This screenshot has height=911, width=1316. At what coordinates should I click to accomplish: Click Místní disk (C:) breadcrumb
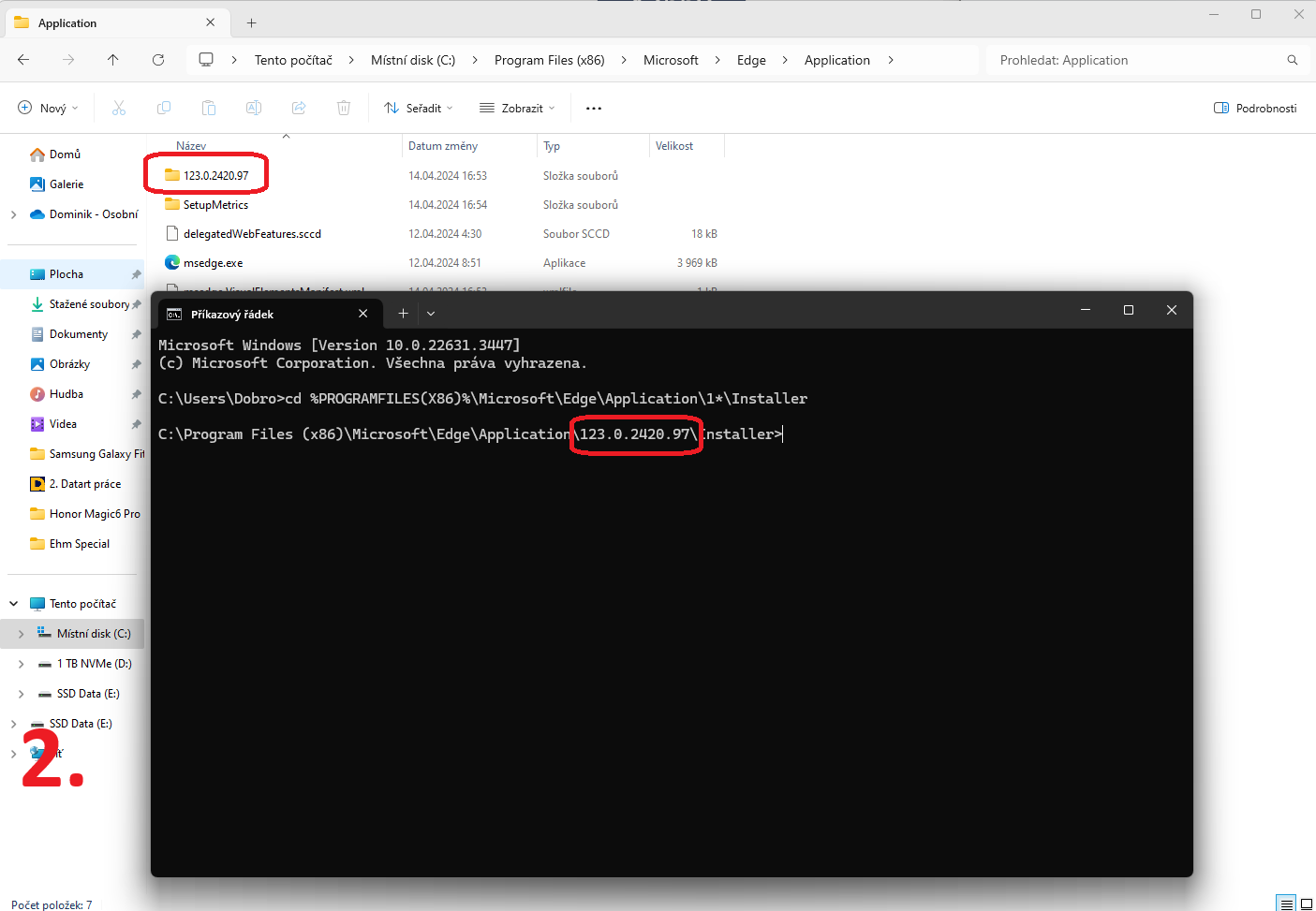[x=413, y=60]
